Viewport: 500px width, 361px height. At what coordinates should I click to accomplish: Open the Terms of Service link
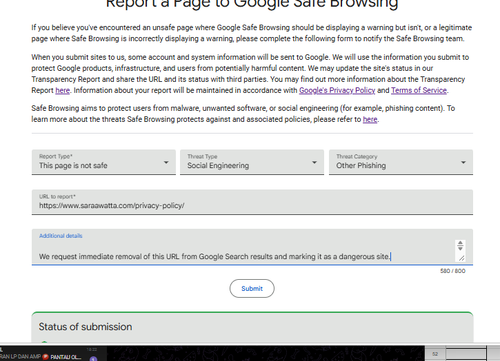[419, 90]
